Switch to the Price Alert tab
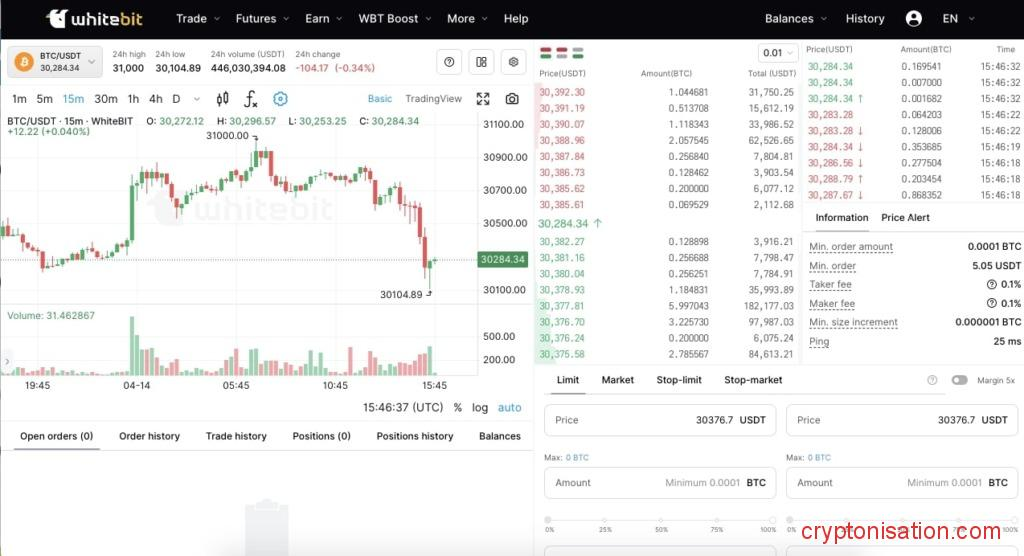1024x556 pixels. (x=905, y=218)
